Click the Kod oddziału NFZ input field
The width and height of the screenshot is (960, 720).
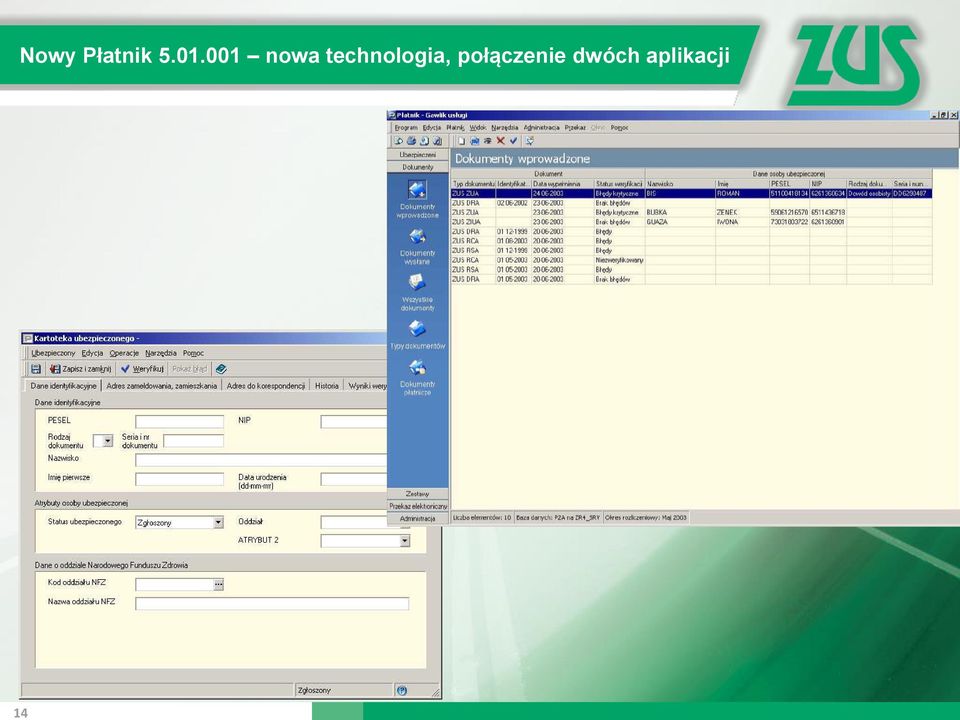click(174, 585)
